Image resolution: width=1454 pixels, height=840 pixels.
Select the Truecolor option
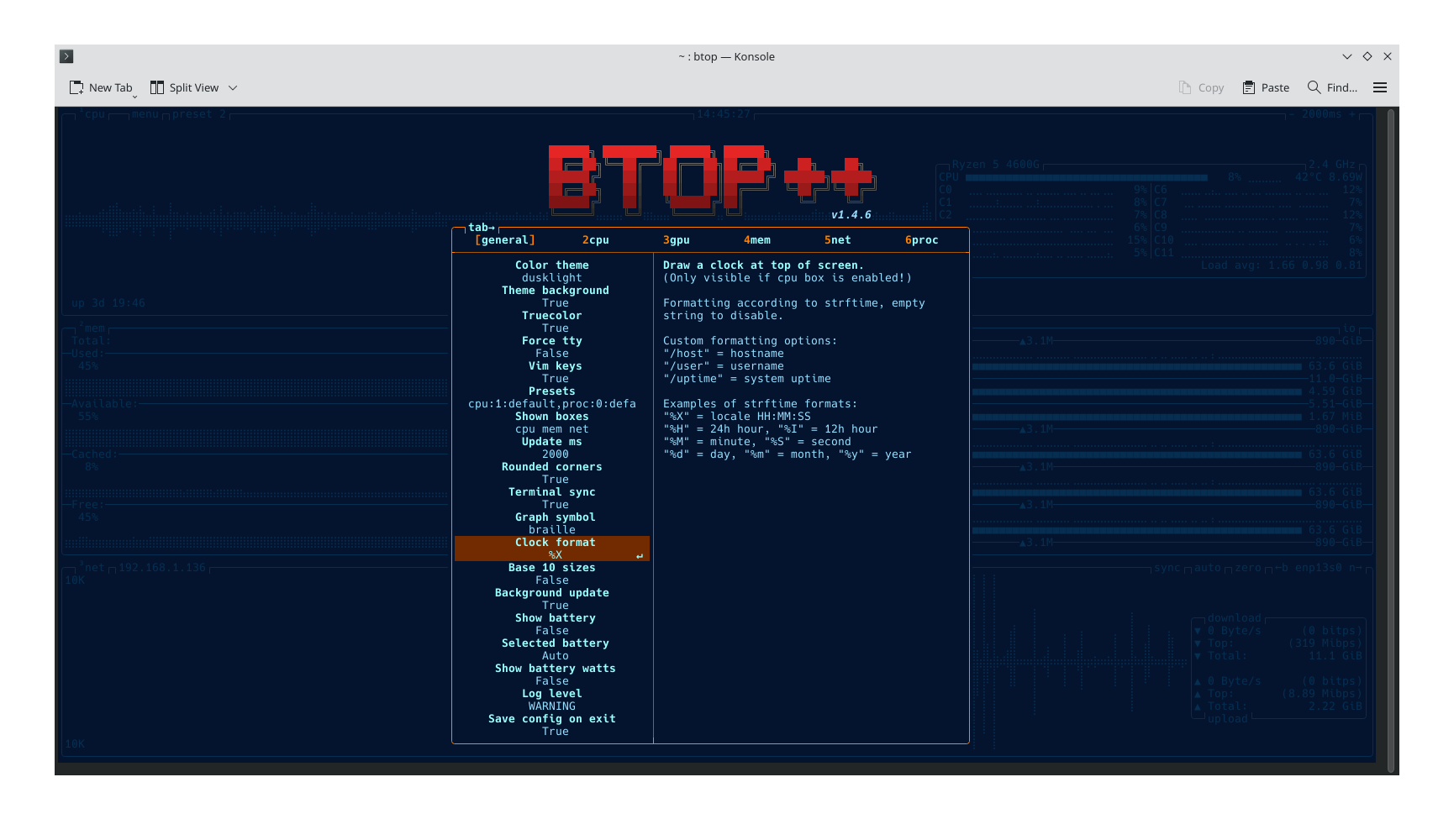coord(552,316)
